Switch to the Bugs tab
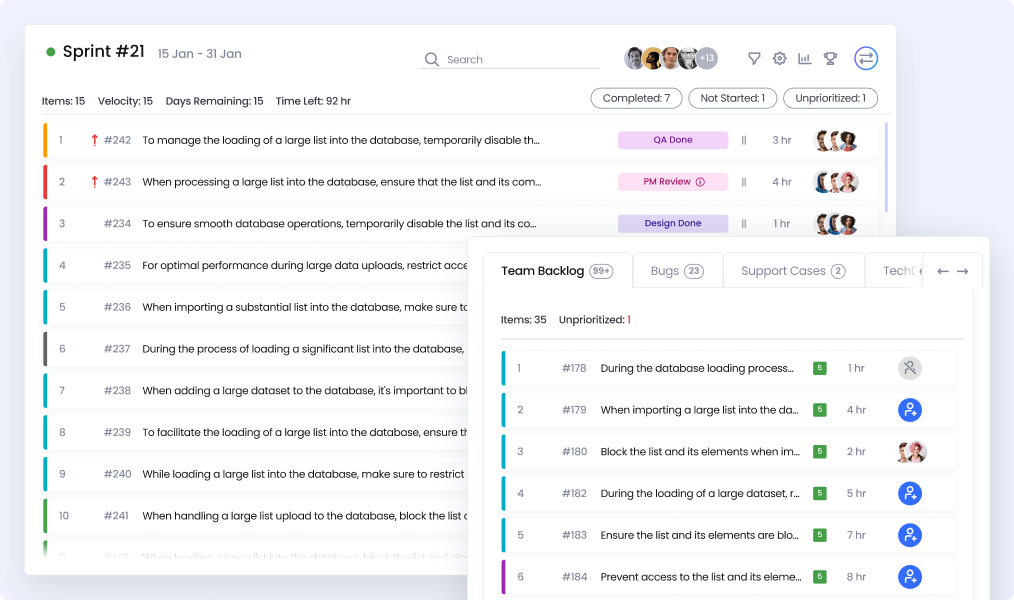Screen dimensions: 1014x600 point(677,271)
